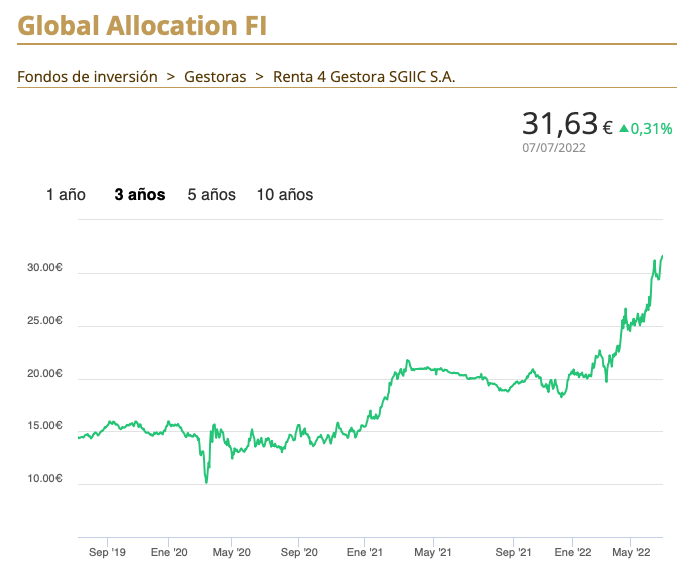Click the 30.00€ y-axis label
This screenshot has width=677, height=580.
[45, 269]
